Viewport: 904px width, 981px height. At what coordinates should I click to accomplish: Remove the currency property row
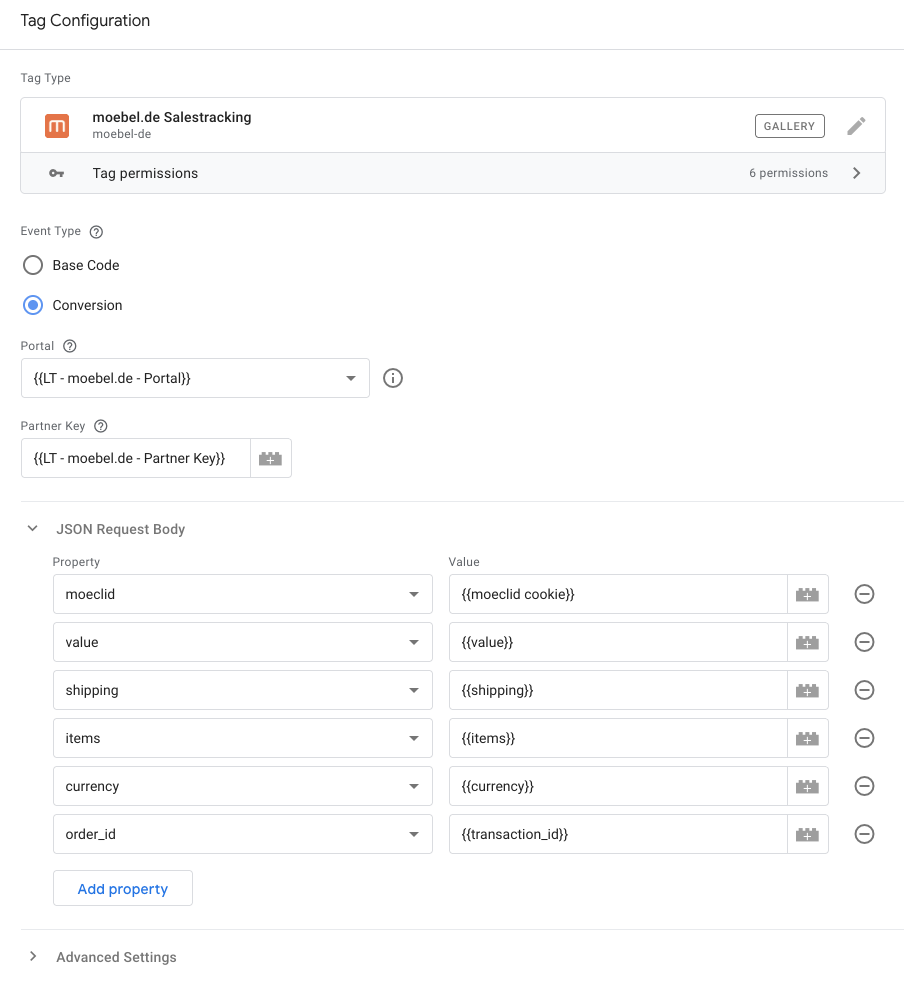864,786
